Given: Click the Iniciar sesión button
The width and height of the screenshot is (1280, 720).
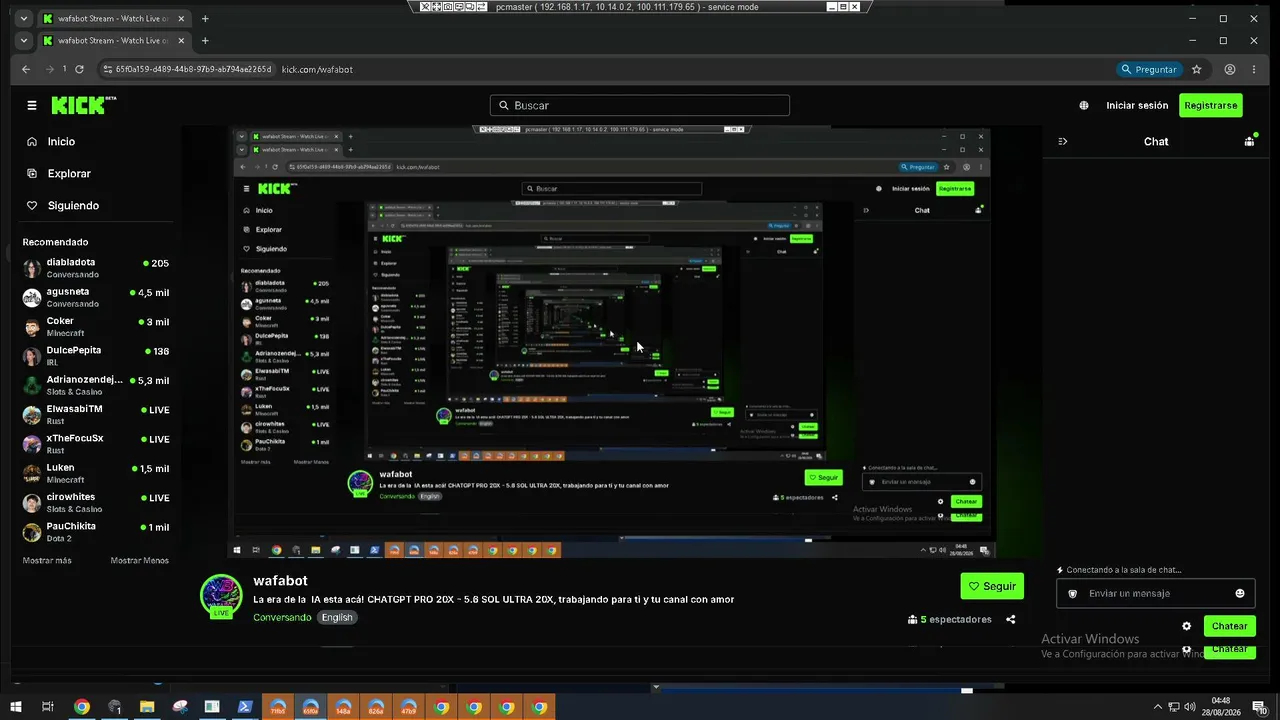Looking at the screenshot, I should pyautogui.click(x=1137, y=105).
